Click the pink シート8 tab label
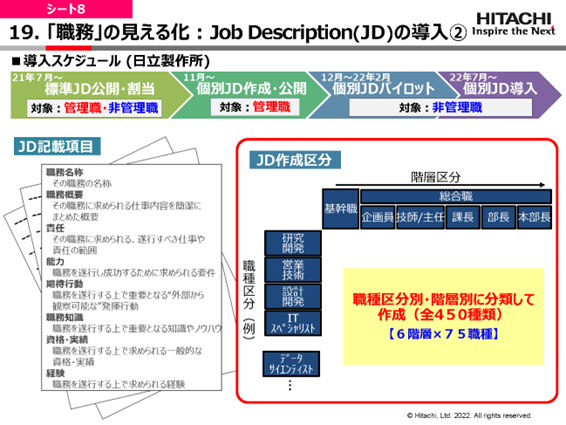The width and height of the screenshot is (566, 425). [66, 9]
